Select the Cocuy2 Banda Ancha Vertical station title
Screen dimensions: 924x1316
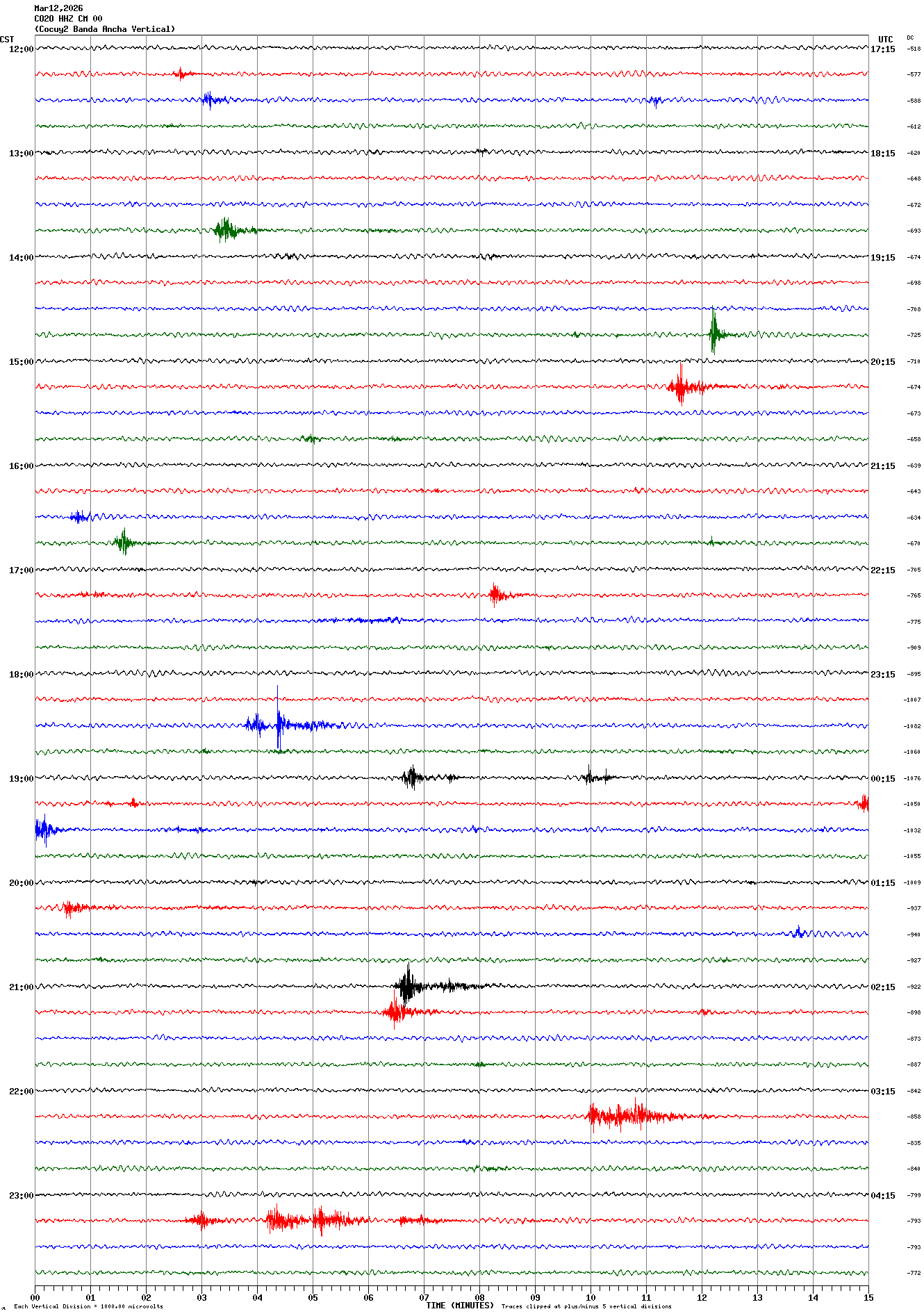104,29
